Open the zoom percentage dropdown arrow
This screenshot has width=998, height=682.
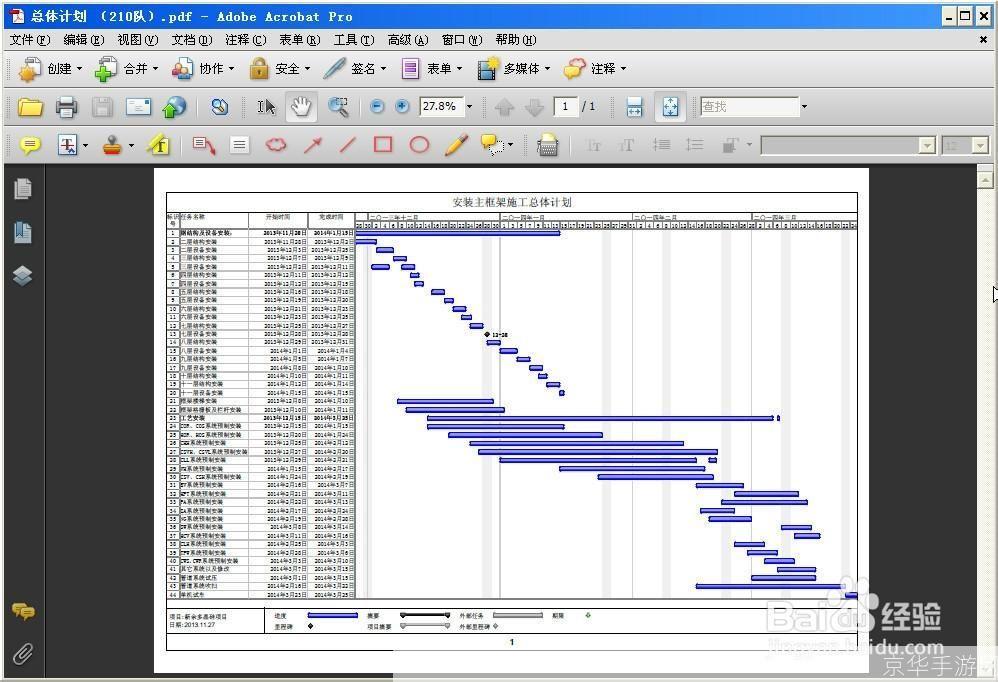point(470,107)
